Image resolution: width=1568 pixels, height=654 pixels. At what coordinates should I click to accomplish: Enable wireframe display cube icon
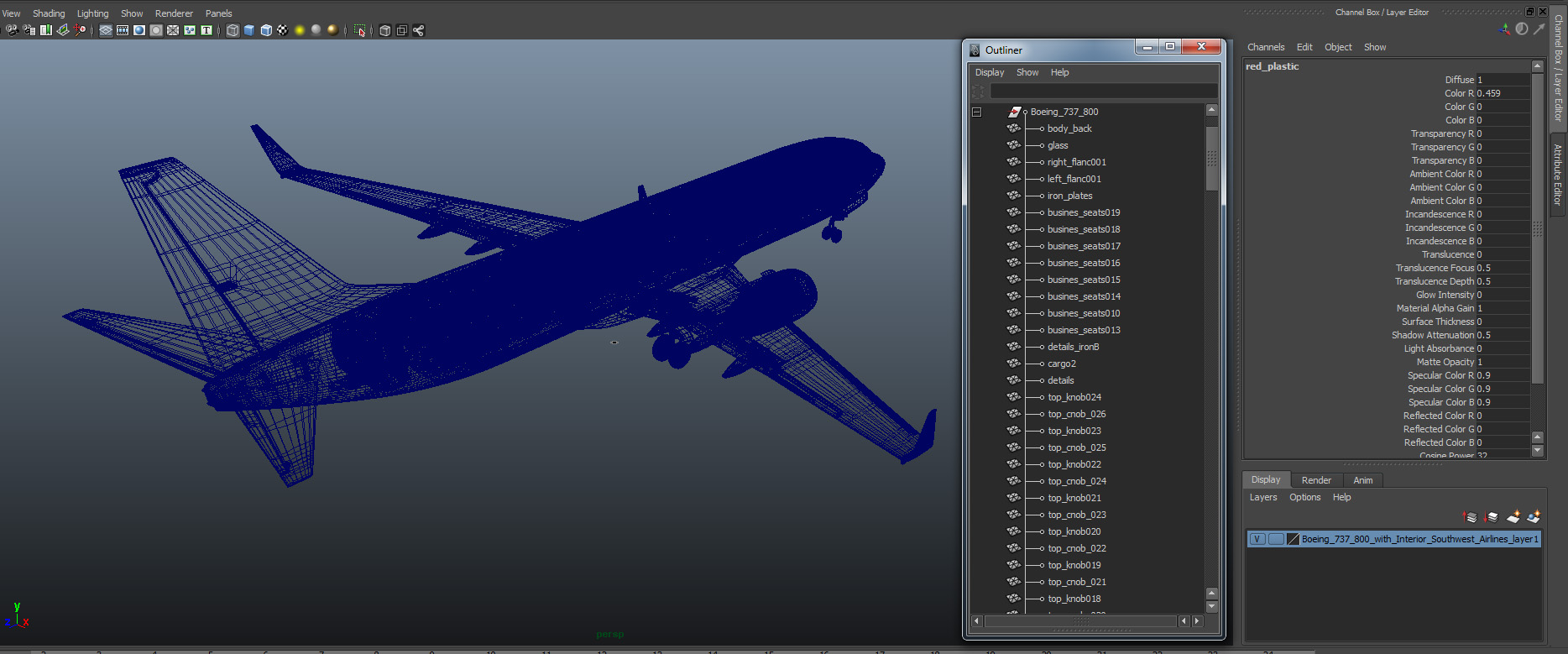(x=233, y=30)
